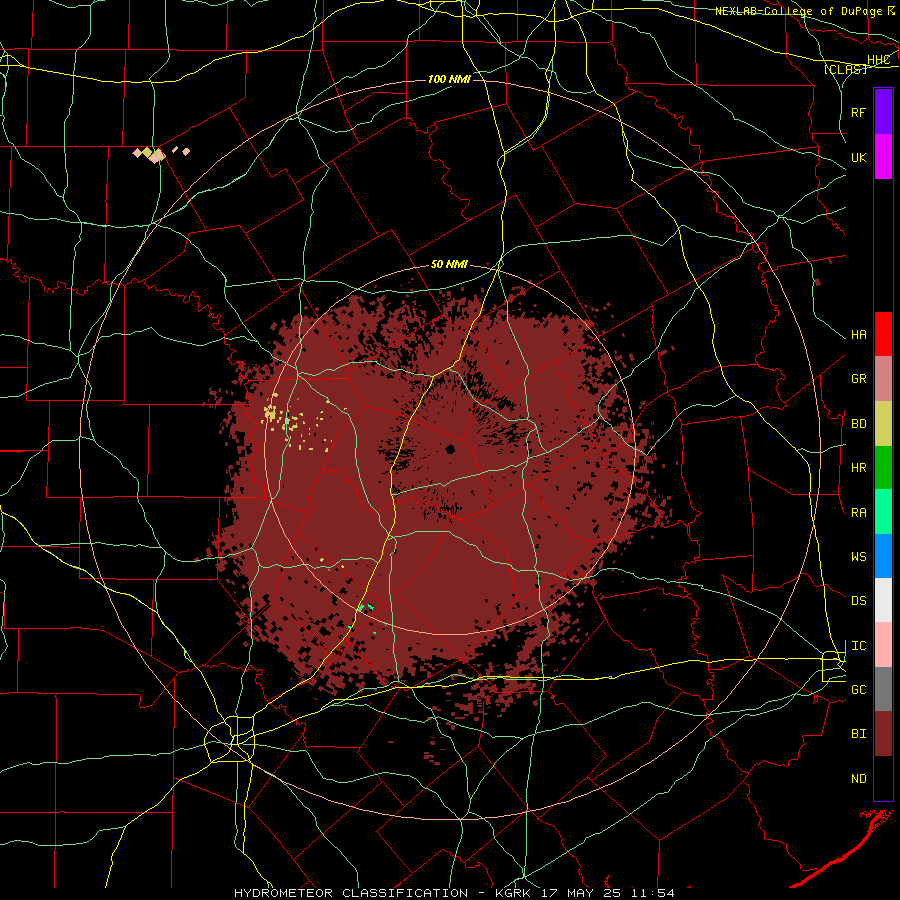Click the light pink IC legend swatch

point(883,645)
